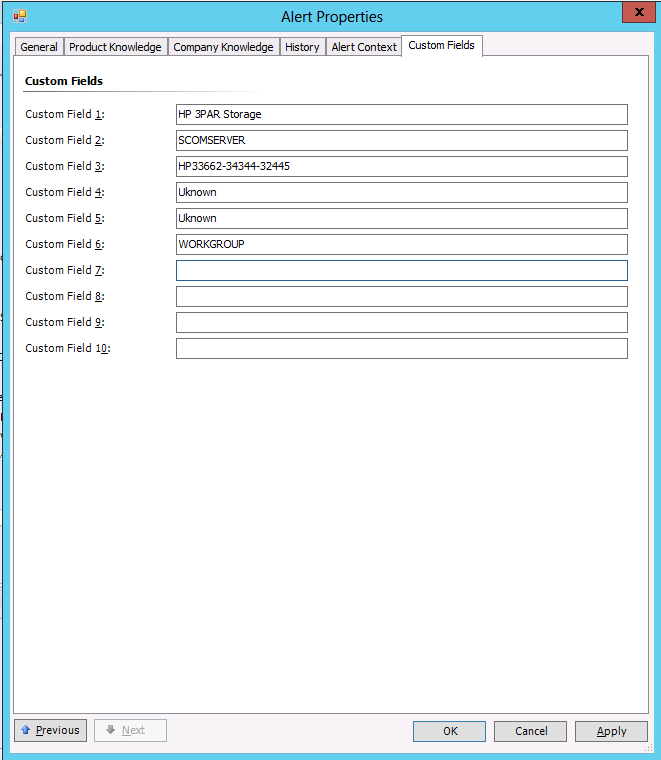Click the empty Custom Field 8 box

pyautogui.click(x=401, y=296)
